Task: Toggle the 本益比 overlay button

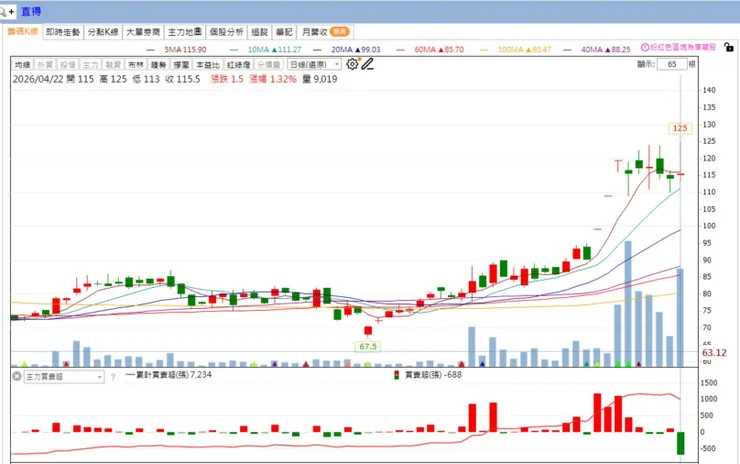Action: coord(208,65)
